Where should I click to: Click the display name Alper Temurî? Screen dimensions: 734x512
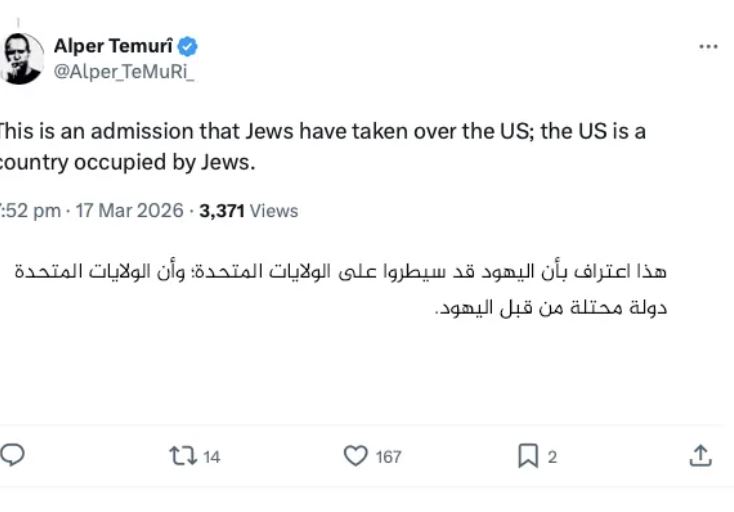[x=113, y=46]
